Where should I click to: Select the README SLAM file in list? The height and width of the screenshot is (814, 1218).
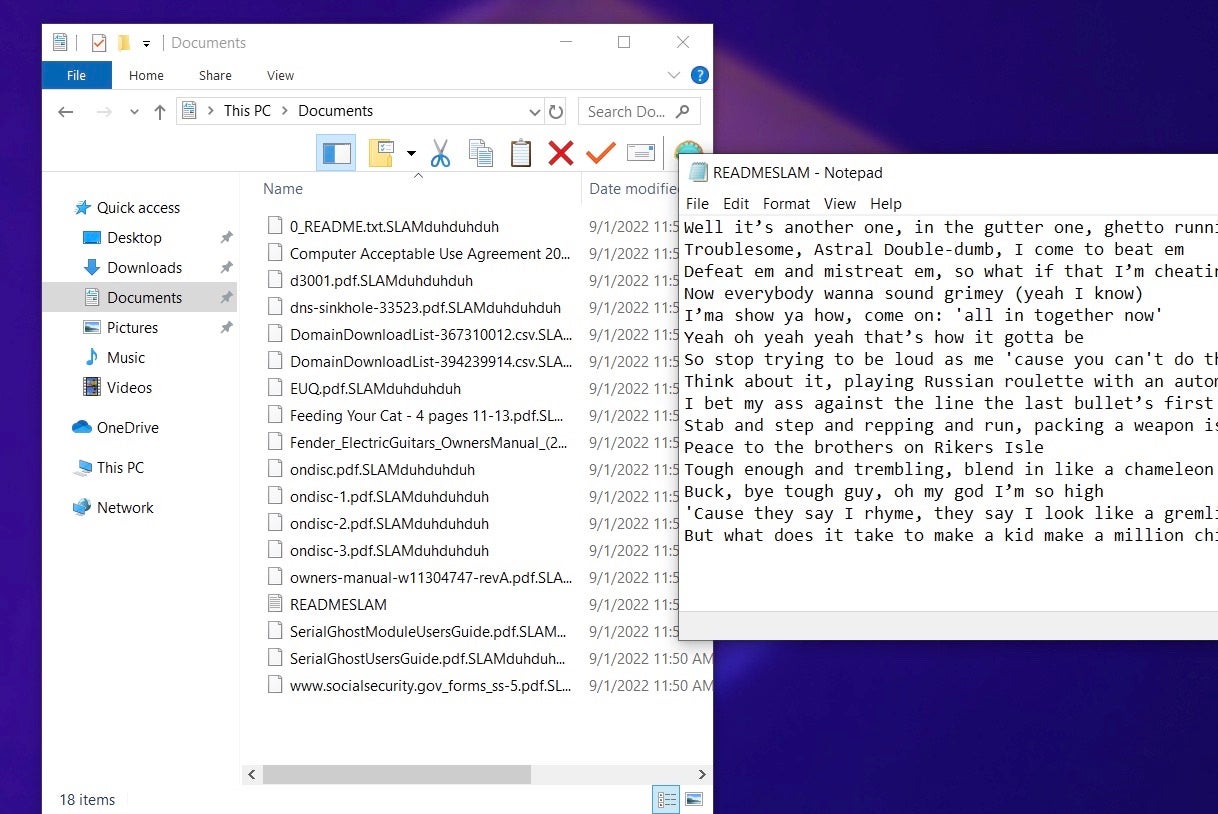[338, 604]
